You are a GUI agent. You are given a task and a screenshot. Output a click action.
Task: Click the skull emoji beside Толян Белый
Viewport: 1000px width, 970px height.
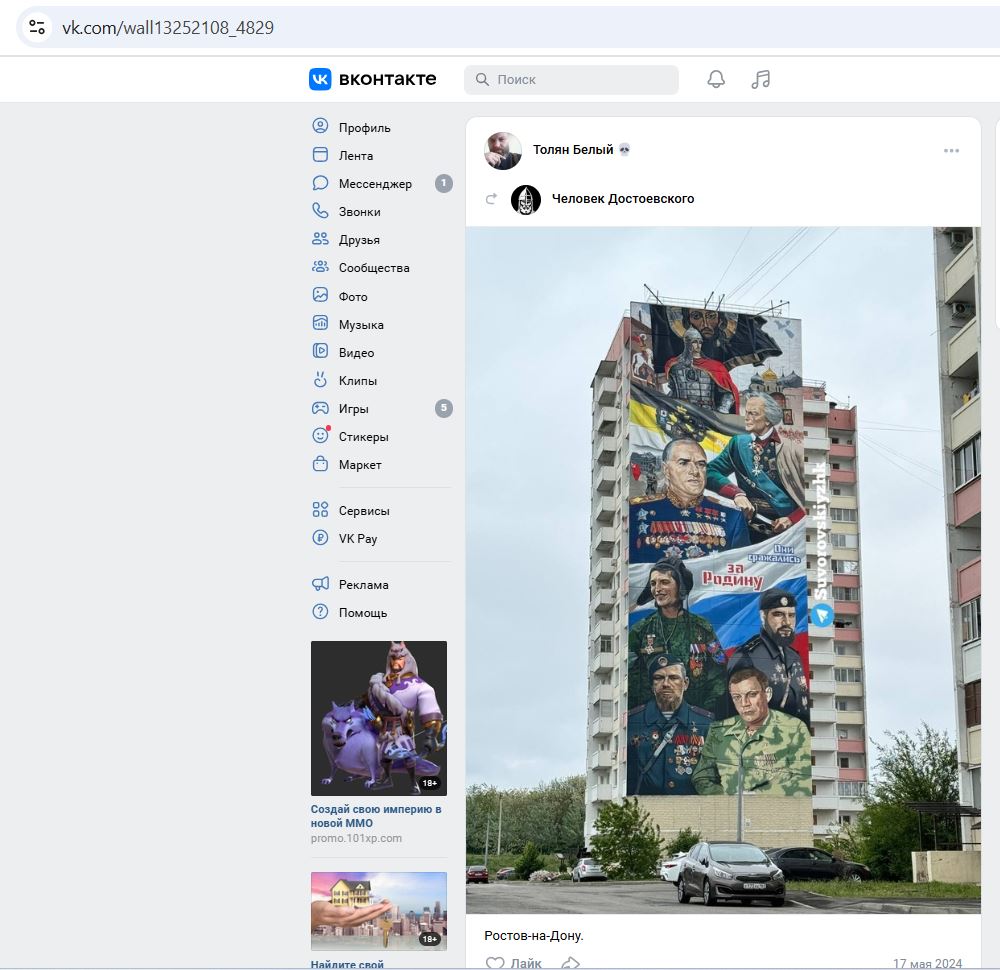(624, 150)
